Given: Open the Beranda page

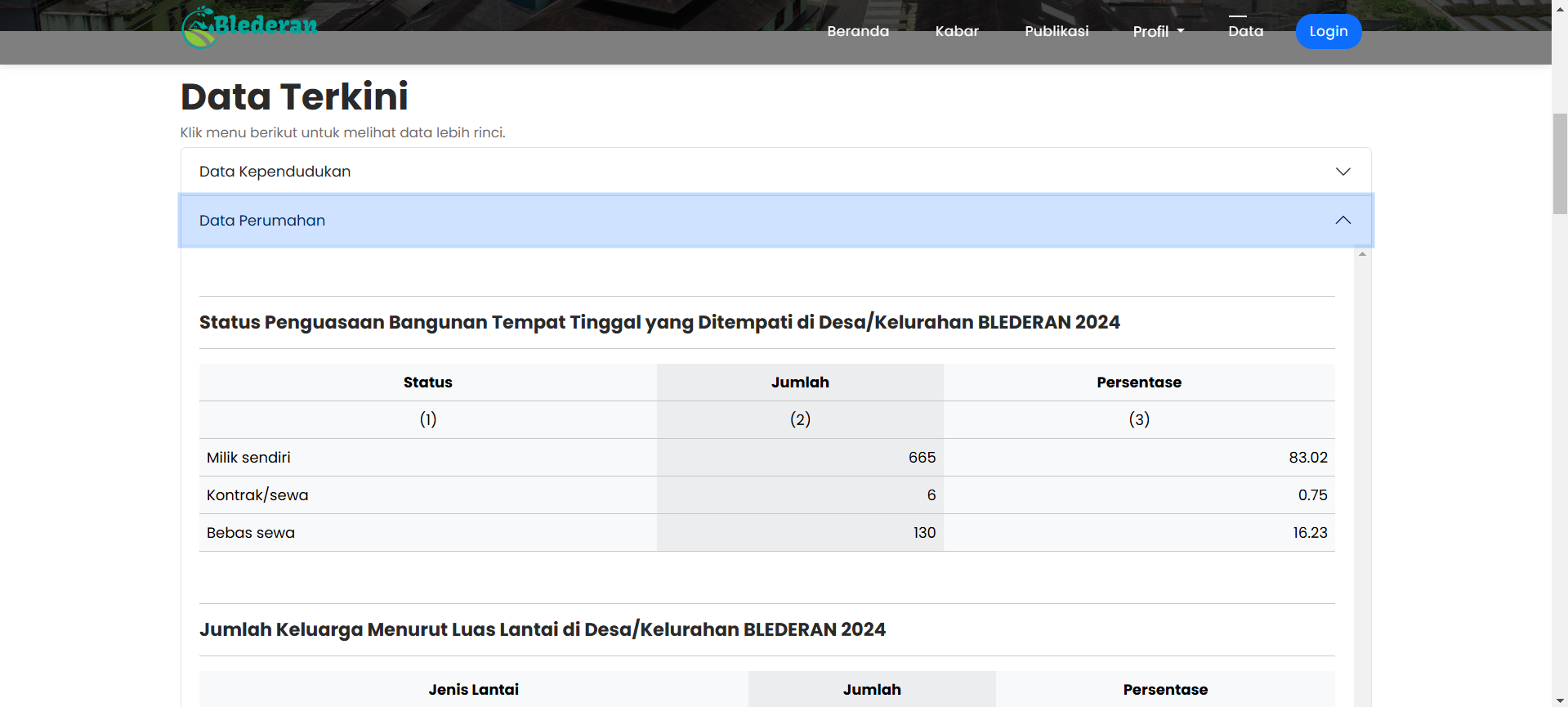Looking at the screenshot, I should tap(857, 31).
